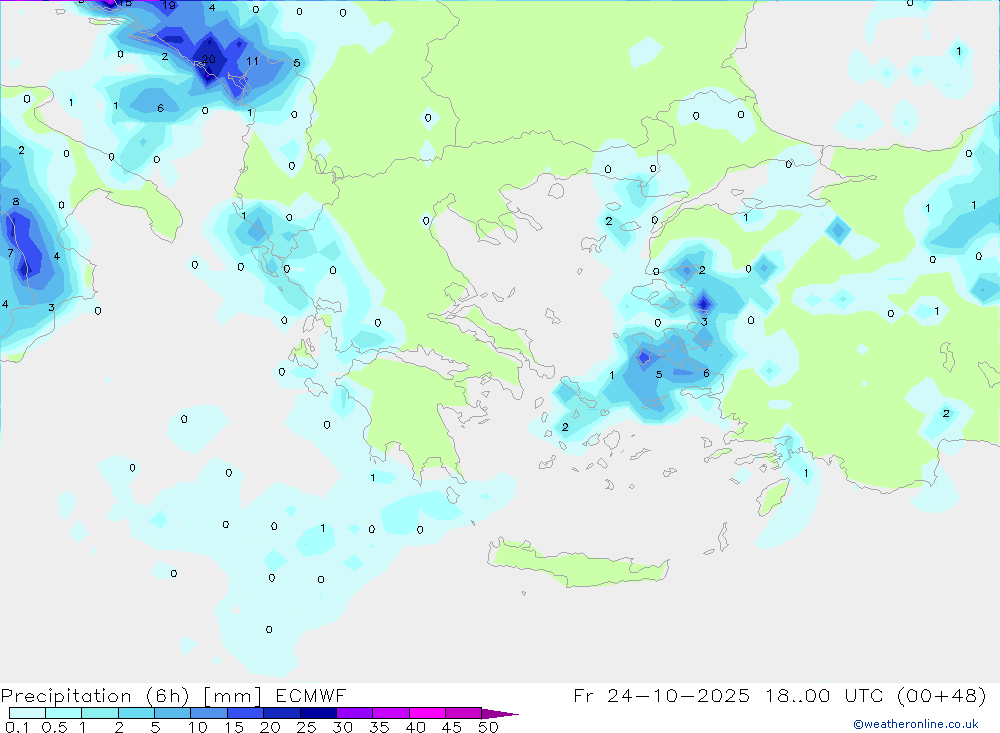
Task: Click the (00+48) forecast offset text
Action: [941, 696]
